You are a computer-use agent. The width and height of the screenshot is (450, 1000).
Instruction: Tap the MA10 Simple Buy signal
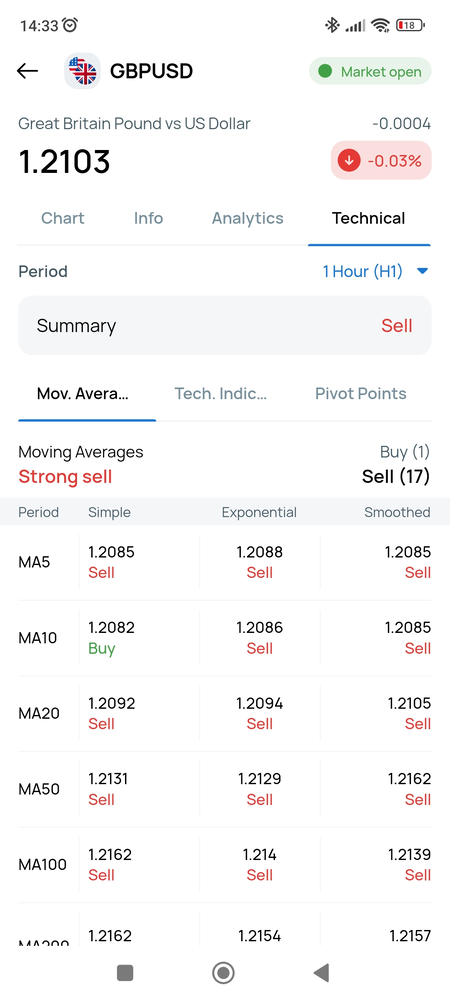pos(102,649)
